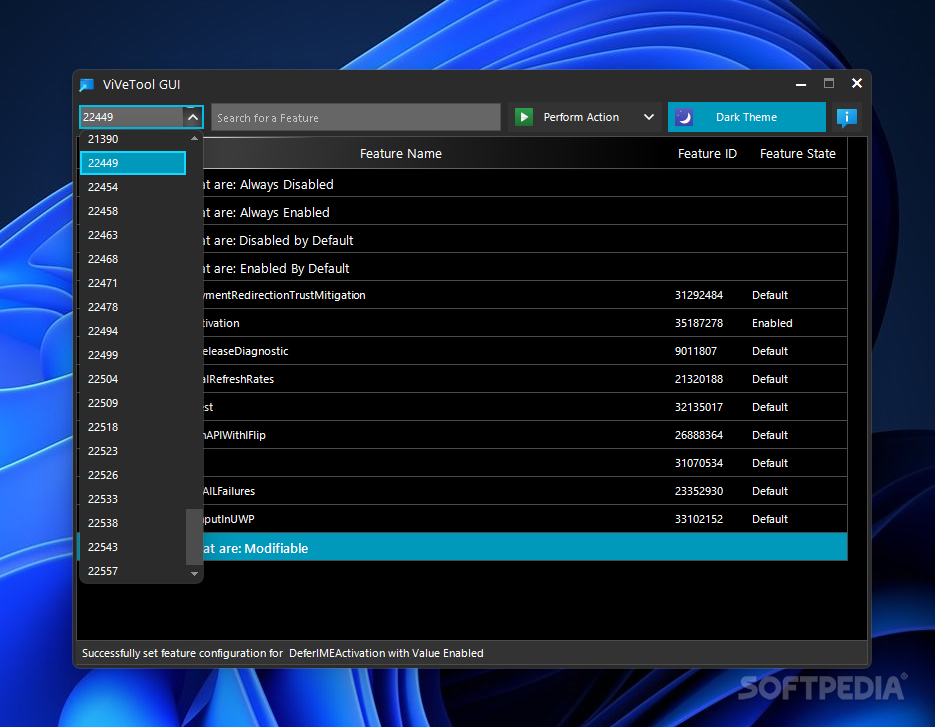Select the ReleaseDiagnostic feature row

coord(525,351)
